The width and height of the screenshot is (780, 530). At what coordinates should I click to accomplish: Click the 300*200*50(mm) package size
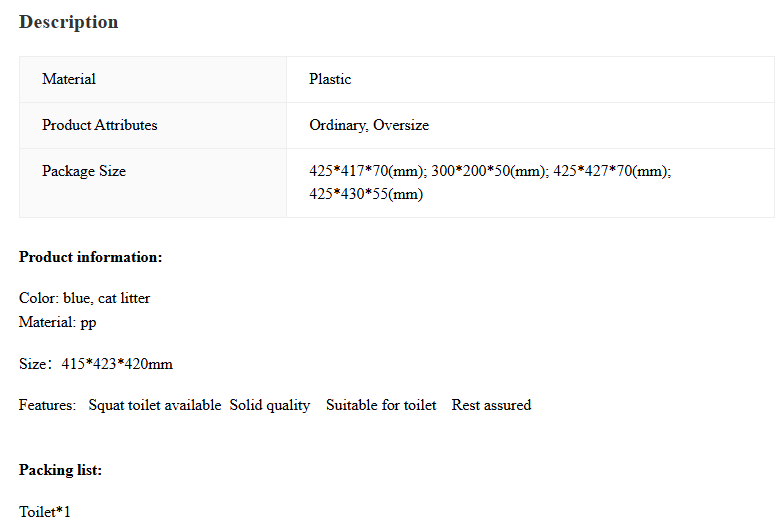coord(490,171)
